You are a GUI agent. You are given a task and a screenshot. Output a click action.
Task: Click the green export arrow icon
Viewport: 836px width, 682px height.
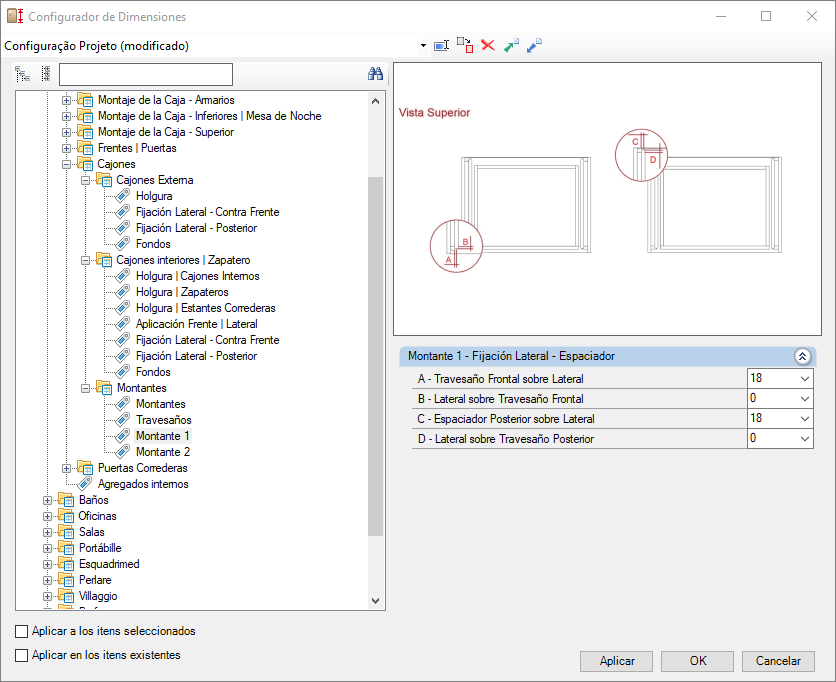[x=511, y=46]
